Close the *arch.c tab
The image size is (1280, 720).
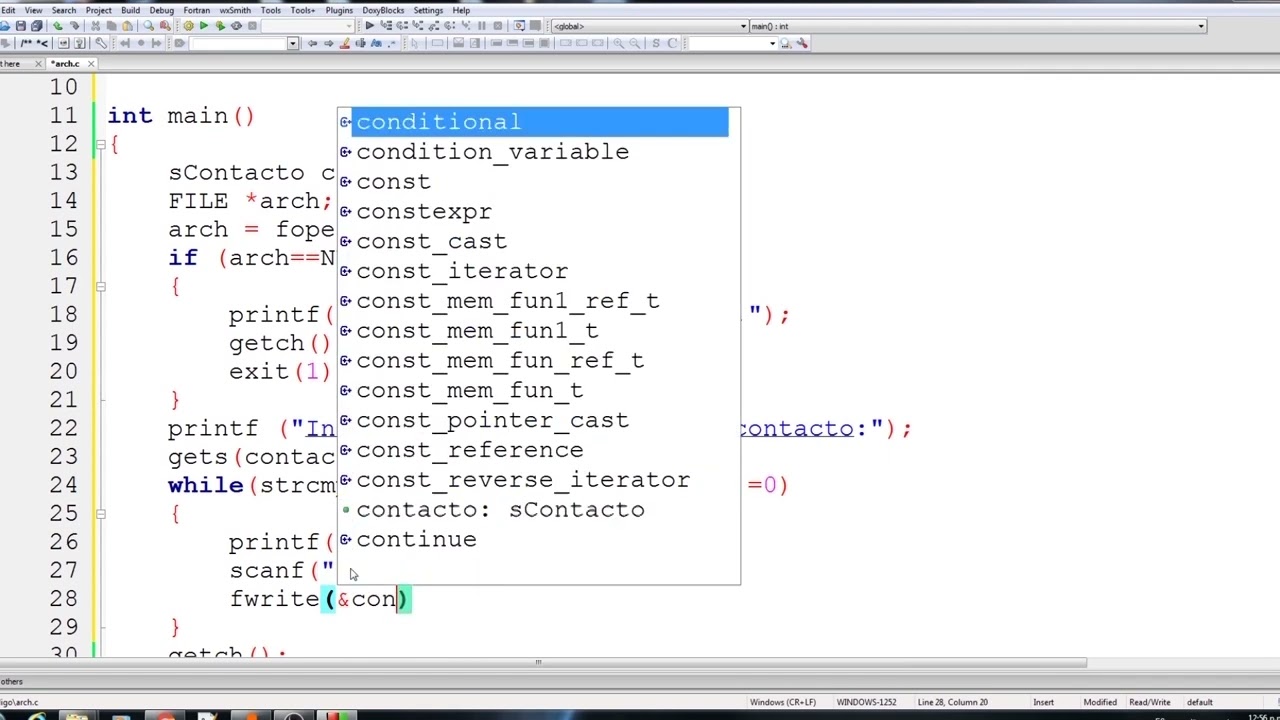coord(90,63)
